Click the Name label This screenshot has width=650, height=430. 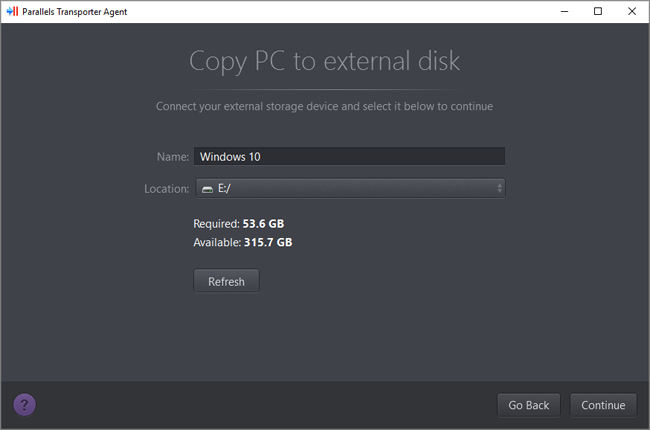(x=173, y=156)
